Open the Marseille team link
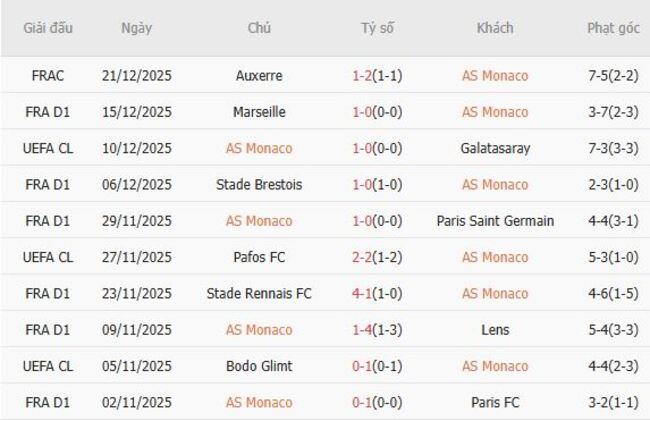Viewport: 650px width, 421px height. [x=259, y=112]
